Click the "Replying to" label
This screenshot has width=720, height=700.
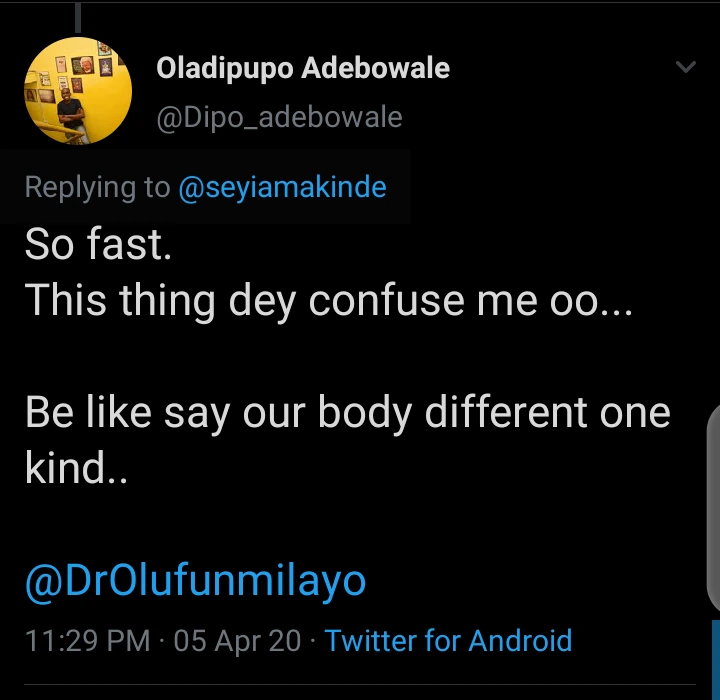97,187
